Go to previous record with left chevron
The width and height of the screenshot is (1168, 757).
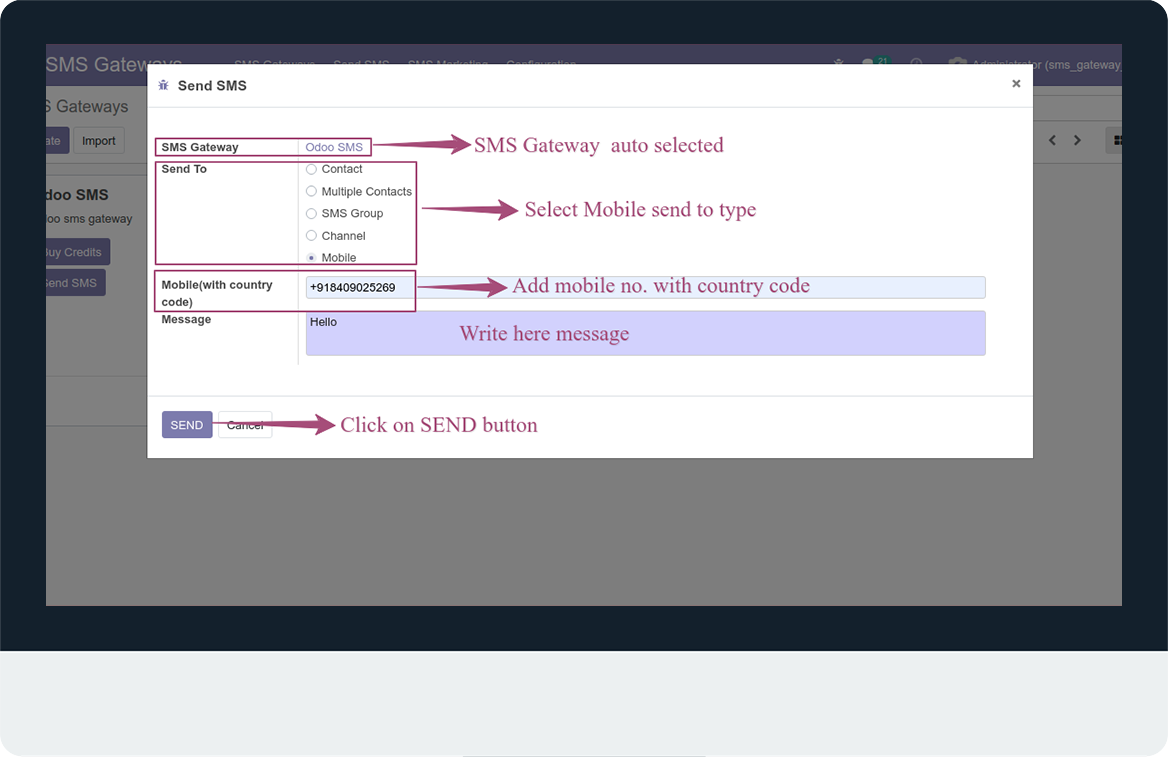1053,140
